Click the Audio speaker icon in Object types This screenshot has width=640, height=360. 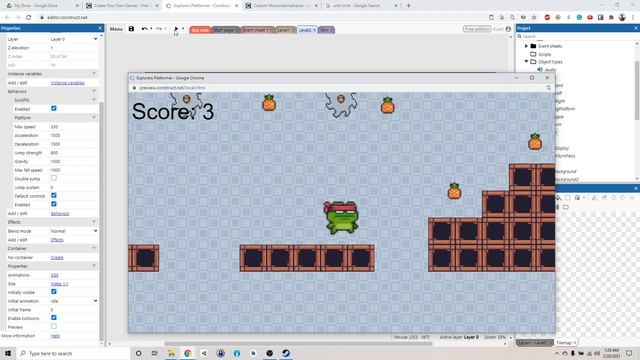[x=540, y=70]
